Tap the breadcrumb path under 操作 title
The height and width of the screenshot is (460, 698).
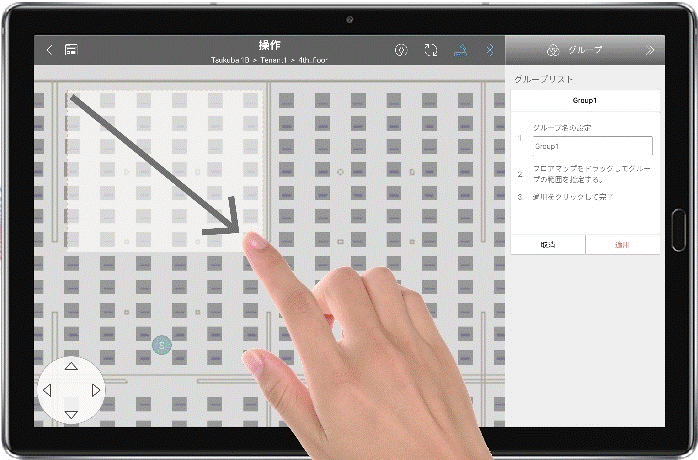(x=269, y=60)
